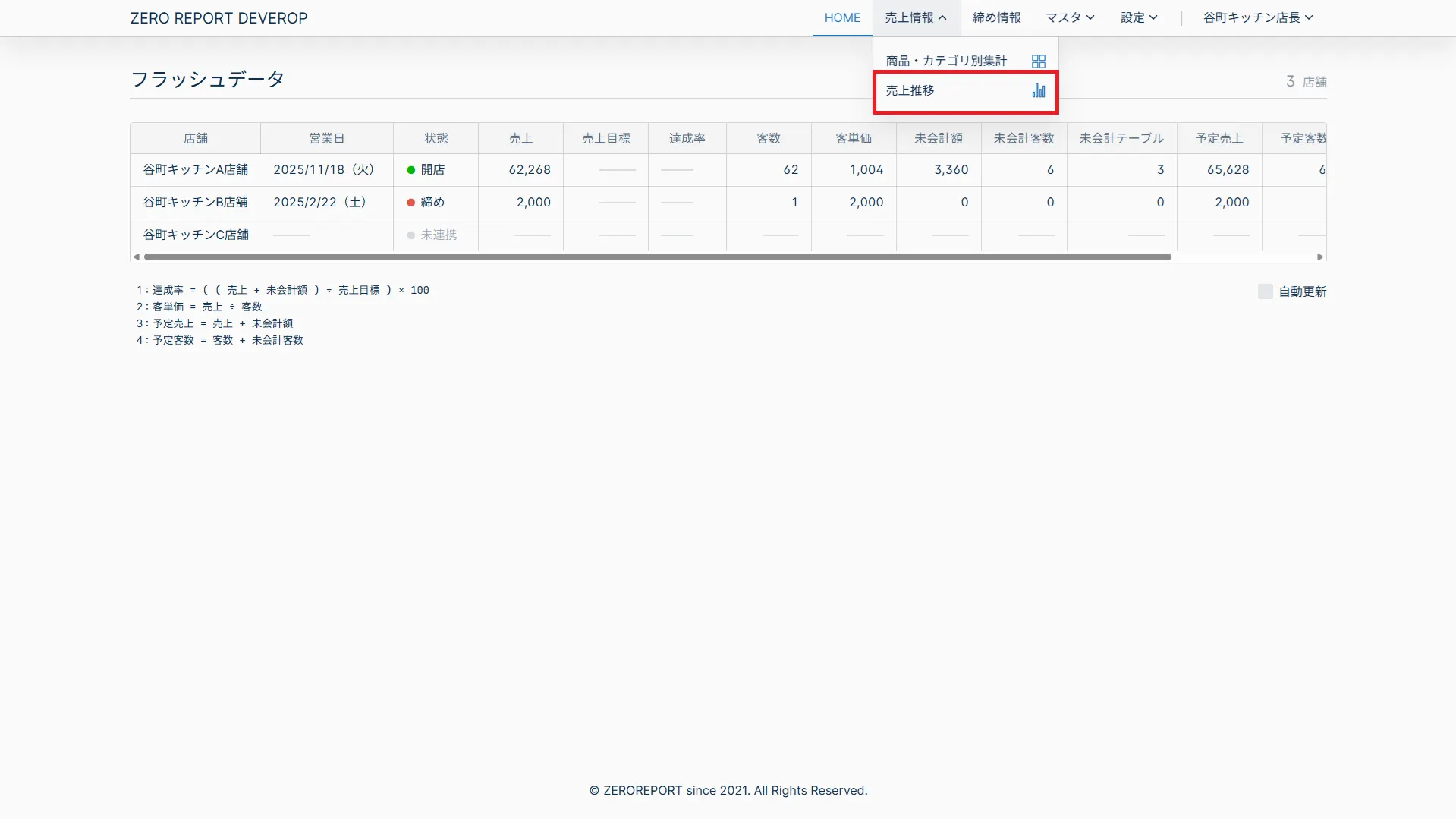The width and height of the screenshot is (1456, 819).
Task: Open the 谷町キッチン店長 user menu
Action: (x=1257, y=17)
